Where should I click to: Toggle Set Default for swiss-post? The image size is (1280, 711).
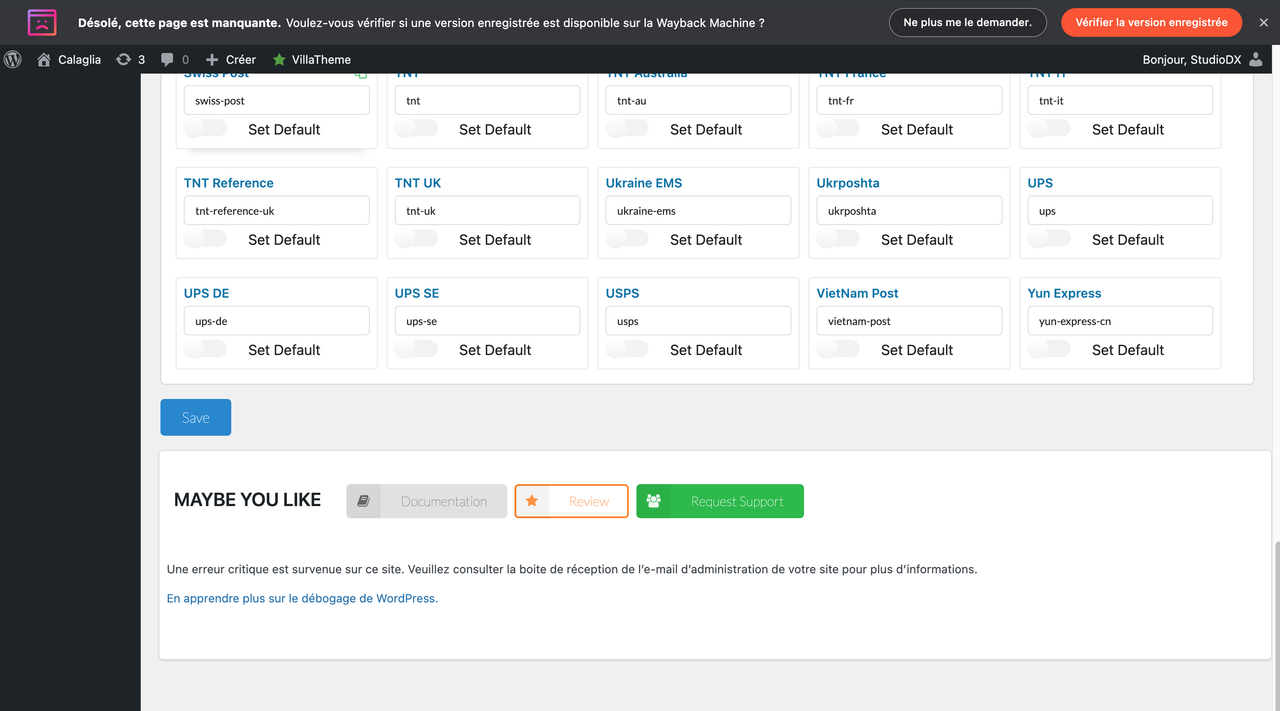tap(205, 128)
